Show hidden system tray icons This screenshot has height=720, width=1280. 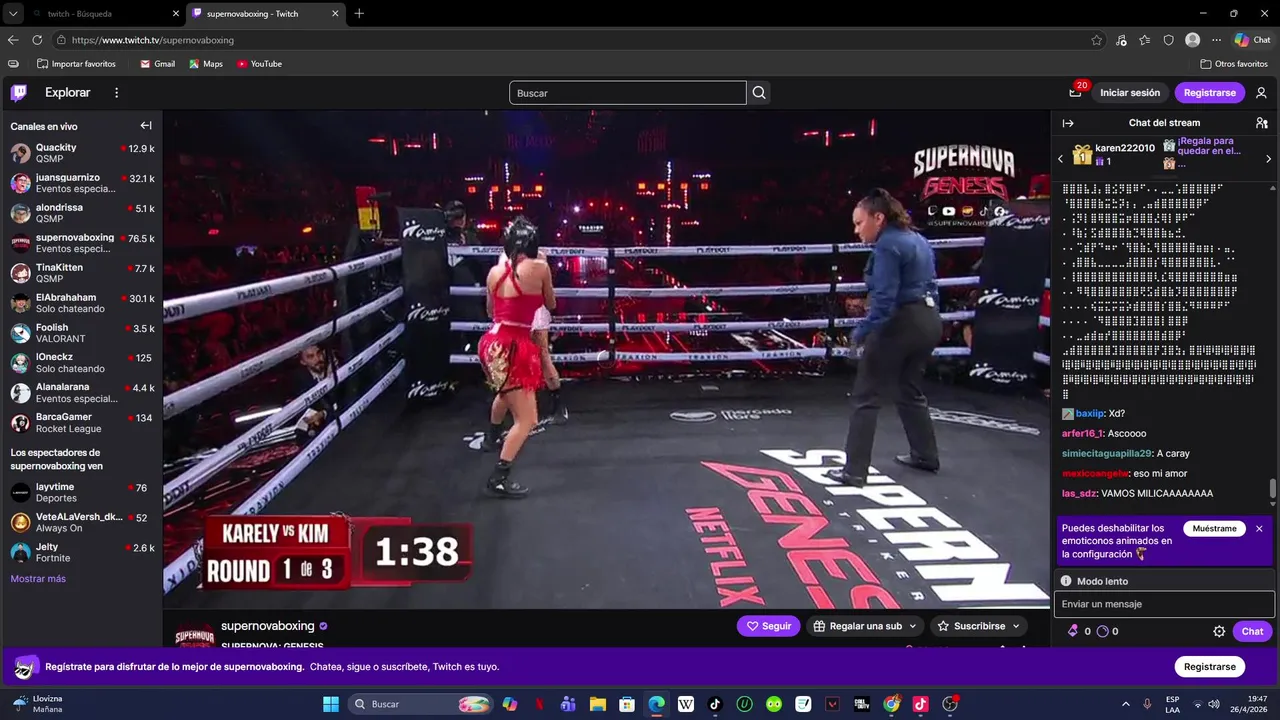coord(1125,704)
